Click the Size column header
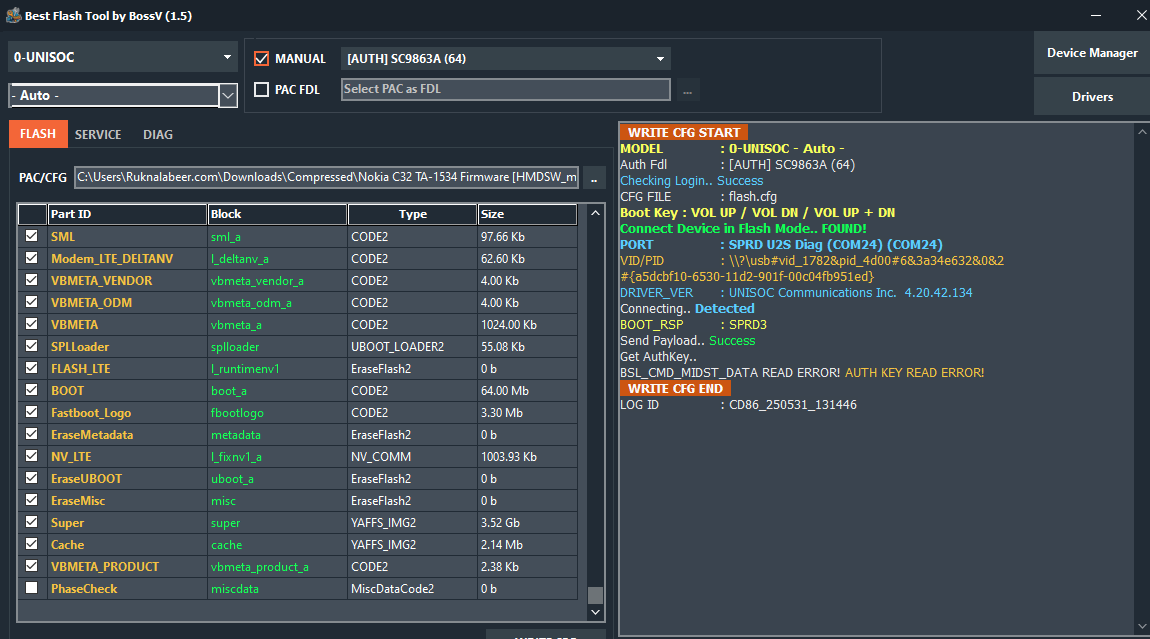Image resolution: width=1150 pixels, height=639 pixels. tap(527, 214)
